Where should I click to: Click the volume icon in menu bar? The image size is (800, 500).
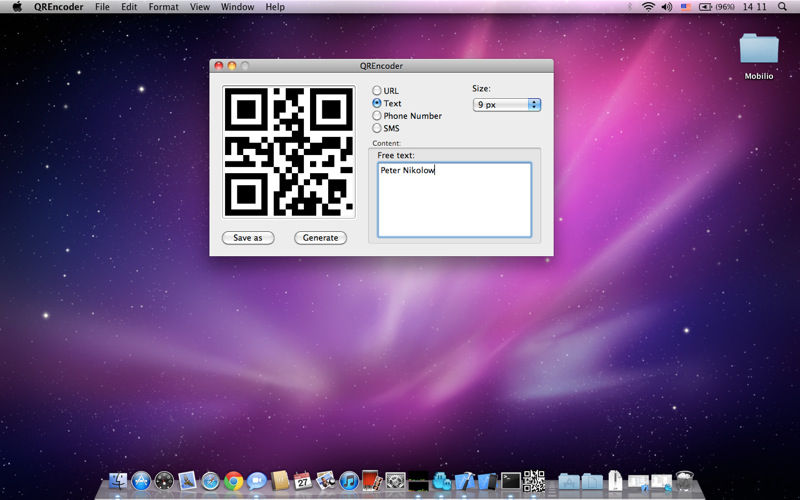pyautogui.click(x=666, y=7)
